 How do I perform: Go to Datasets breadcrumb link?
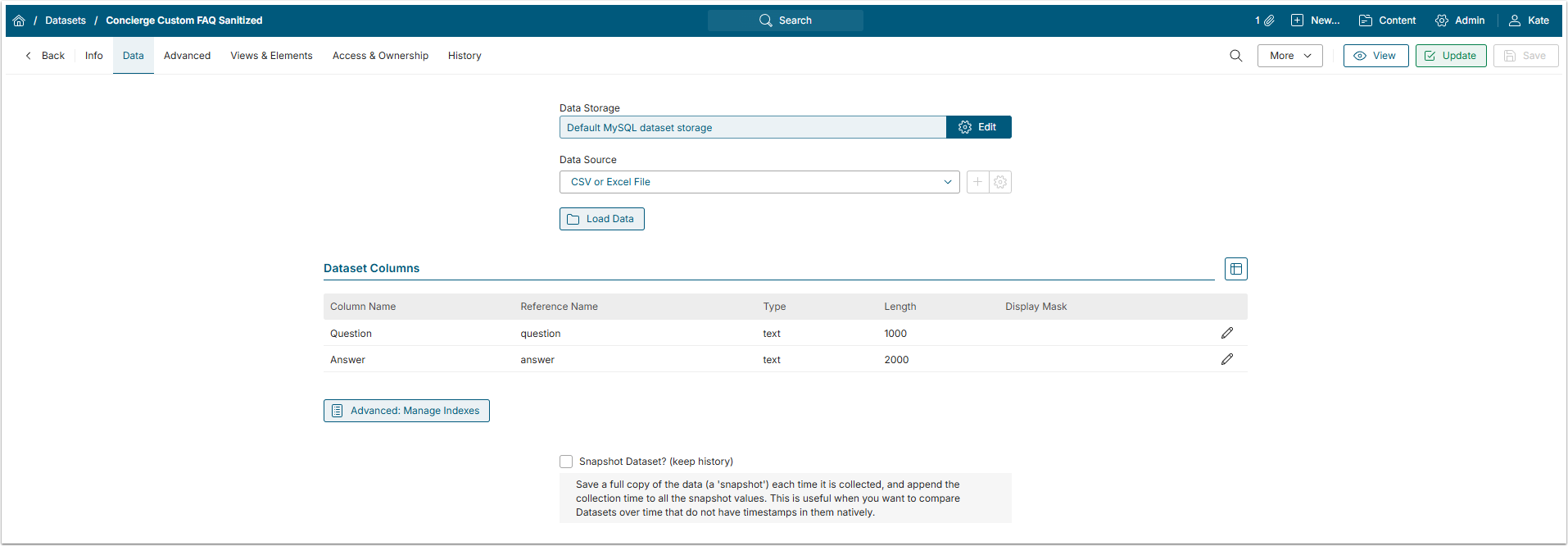pyautogui.click(x=66, y=20)
